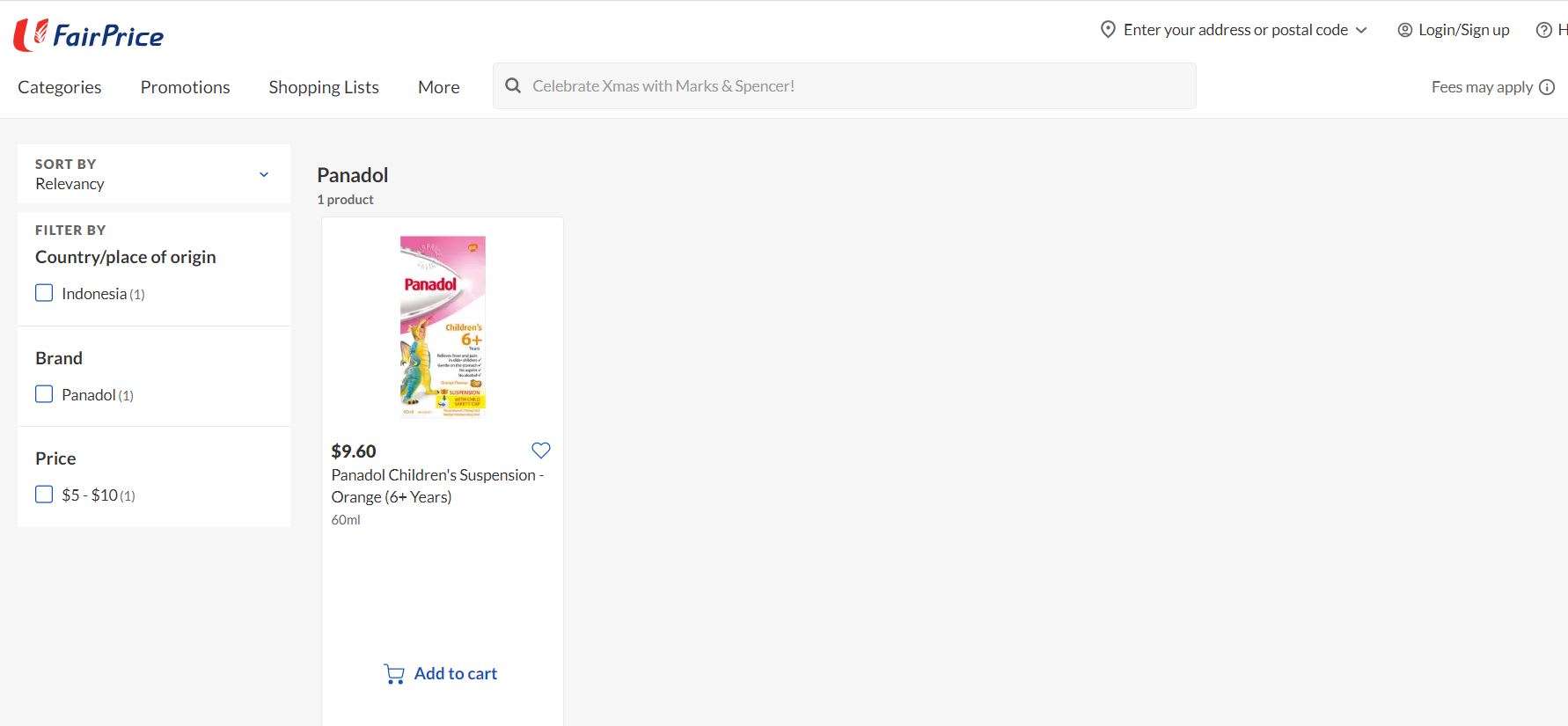Open the More menu
This screenshot has width=1568, height=726.
439,87
